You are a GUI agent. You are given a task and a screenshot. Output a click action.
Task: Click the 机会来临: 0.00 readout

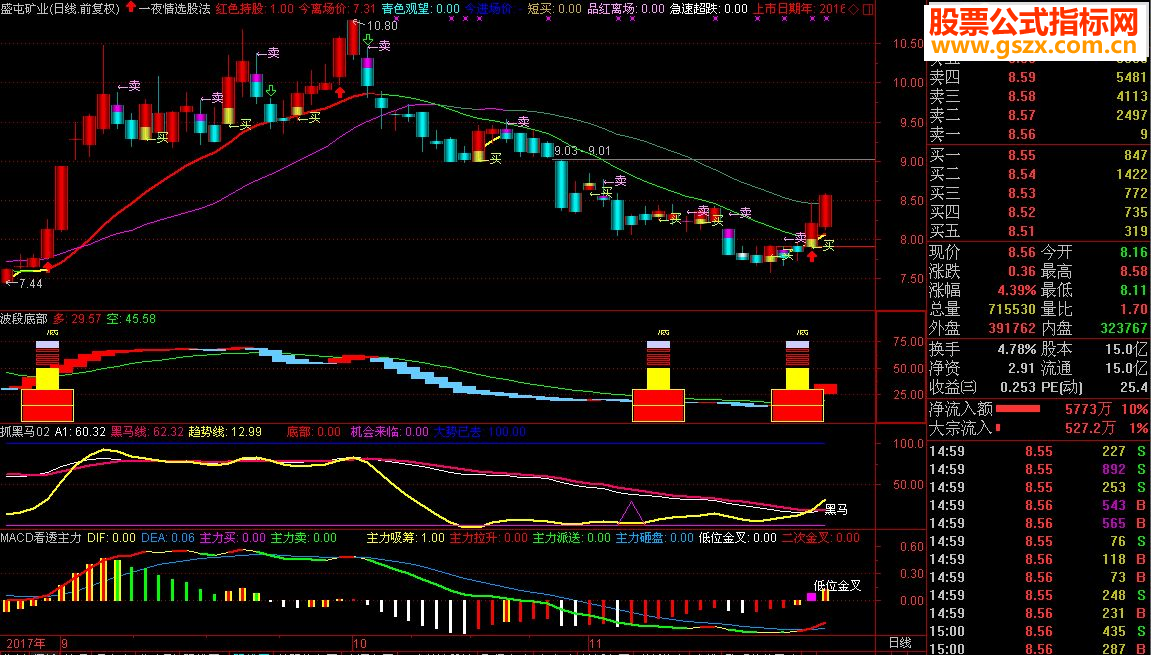pos(389,432)
